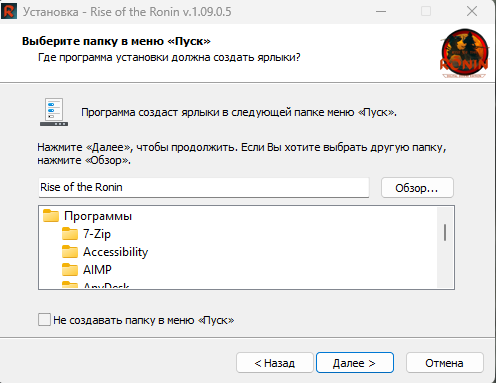Click the folder name input field
This screenshot has width=496, height=383.
tap(204, 187)
